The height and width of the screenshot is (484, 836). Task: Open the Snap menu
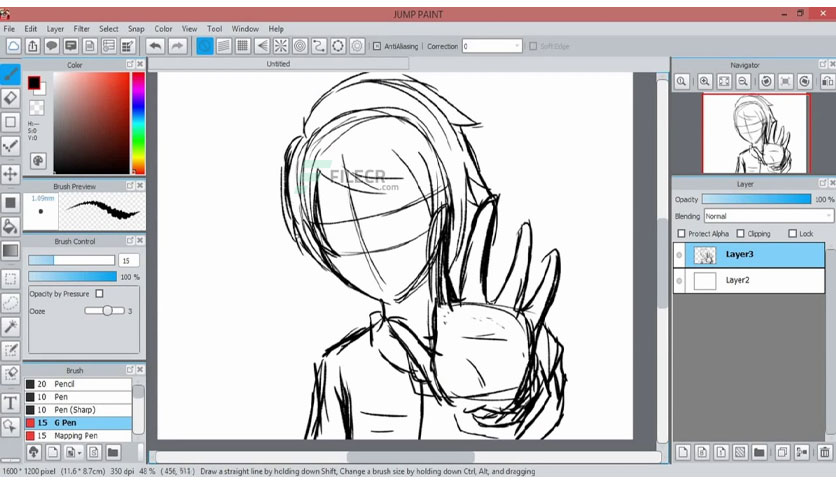point(136,29)
